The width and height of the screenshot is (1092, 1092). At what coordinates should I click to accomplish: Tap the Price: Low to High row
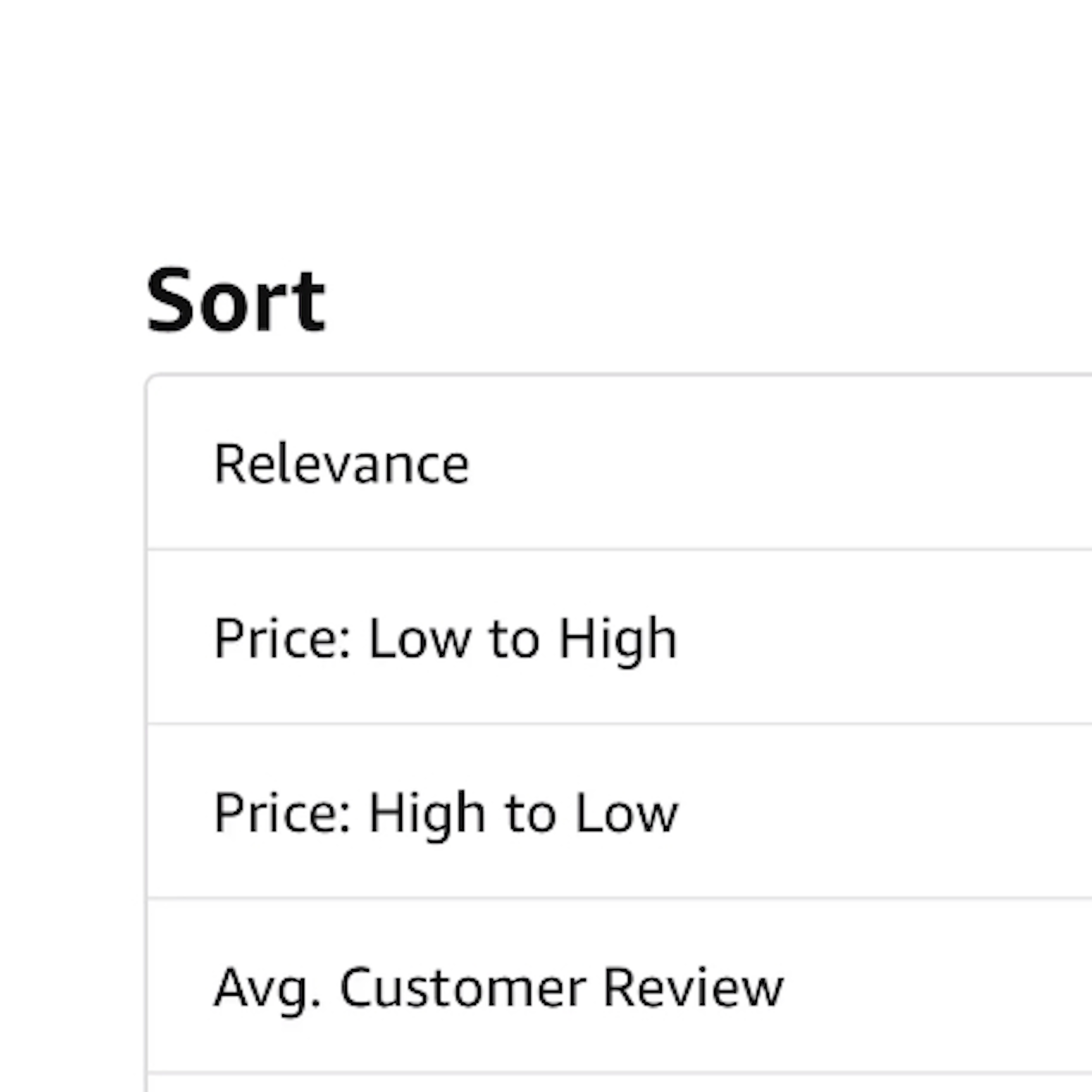[445, 638]
